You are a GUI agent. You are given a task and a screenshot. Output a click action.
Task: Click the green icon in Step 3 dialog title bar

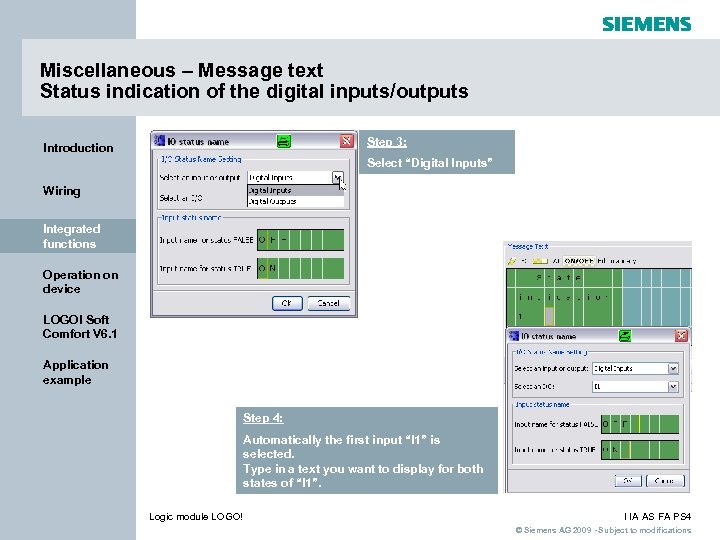pos(284,141)
